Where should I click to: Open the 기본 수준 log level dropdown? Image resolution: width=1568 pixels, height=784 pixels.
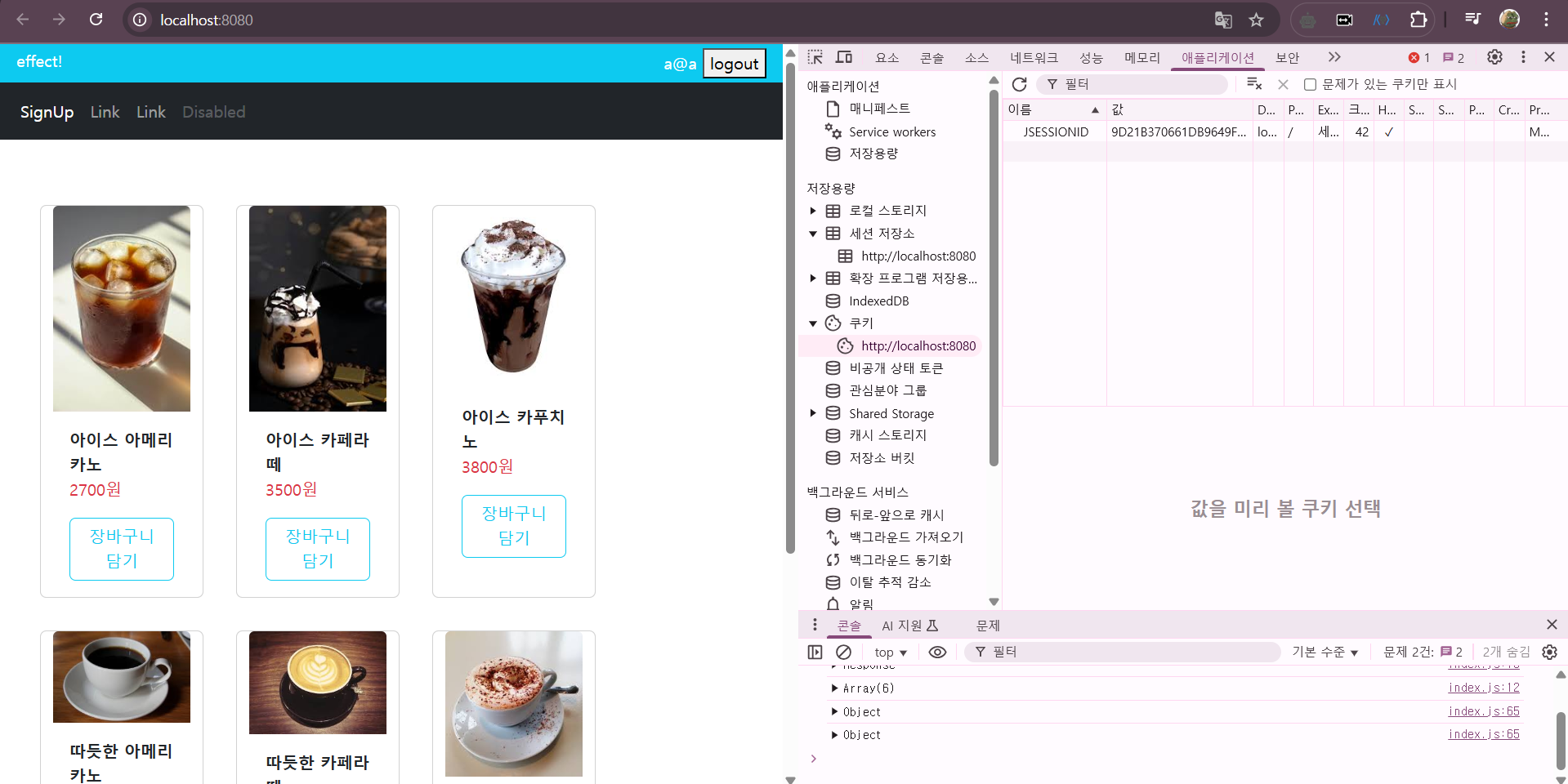tap(1325, 652)
